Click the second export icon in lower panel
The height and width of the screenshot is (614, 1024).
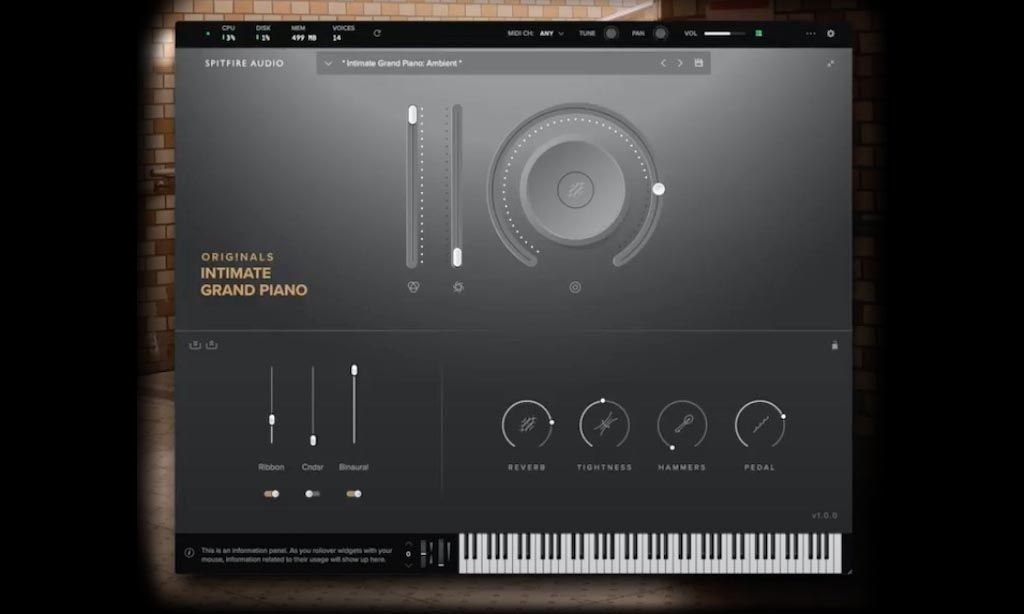212,345
